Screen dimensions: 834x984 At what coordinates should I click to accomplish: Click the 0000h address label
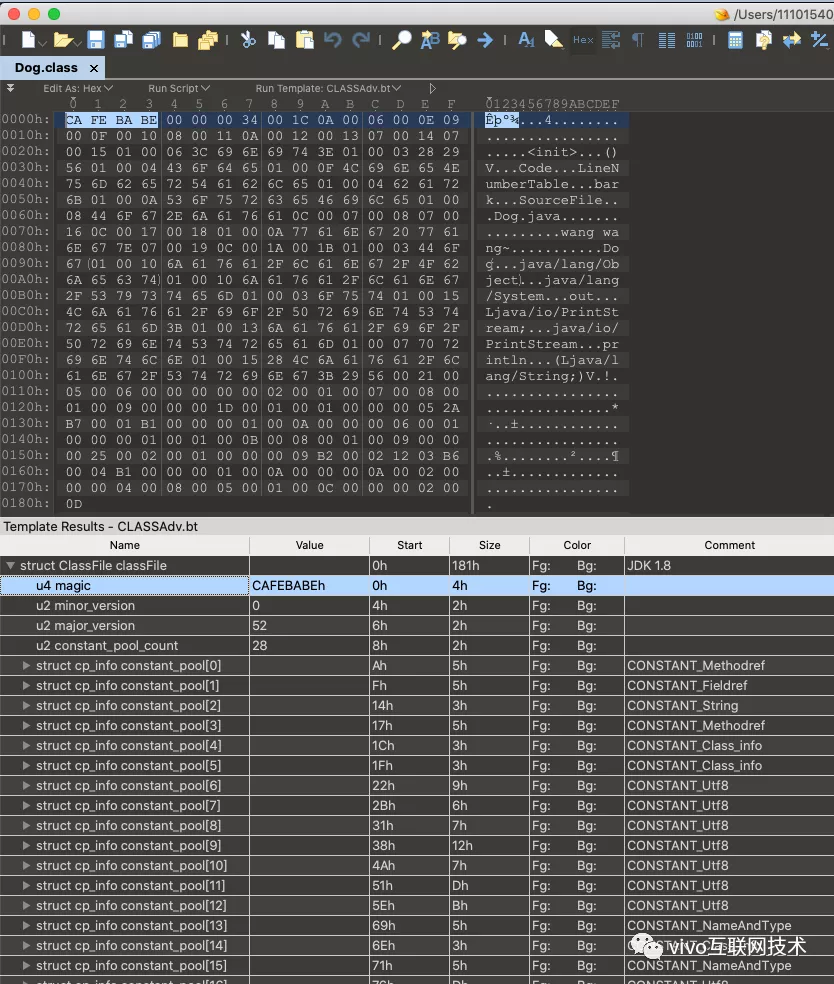pos(25,119)
